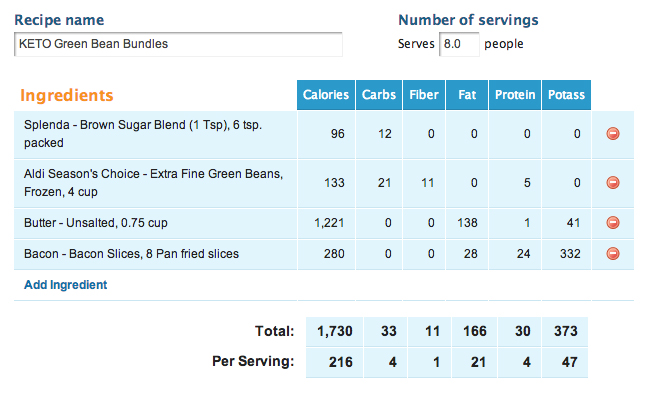Viewport: 647px width, 399px height.
Task: Open the Splenda Brown Sugar Blend ingredient name
Action: [143, 134]
